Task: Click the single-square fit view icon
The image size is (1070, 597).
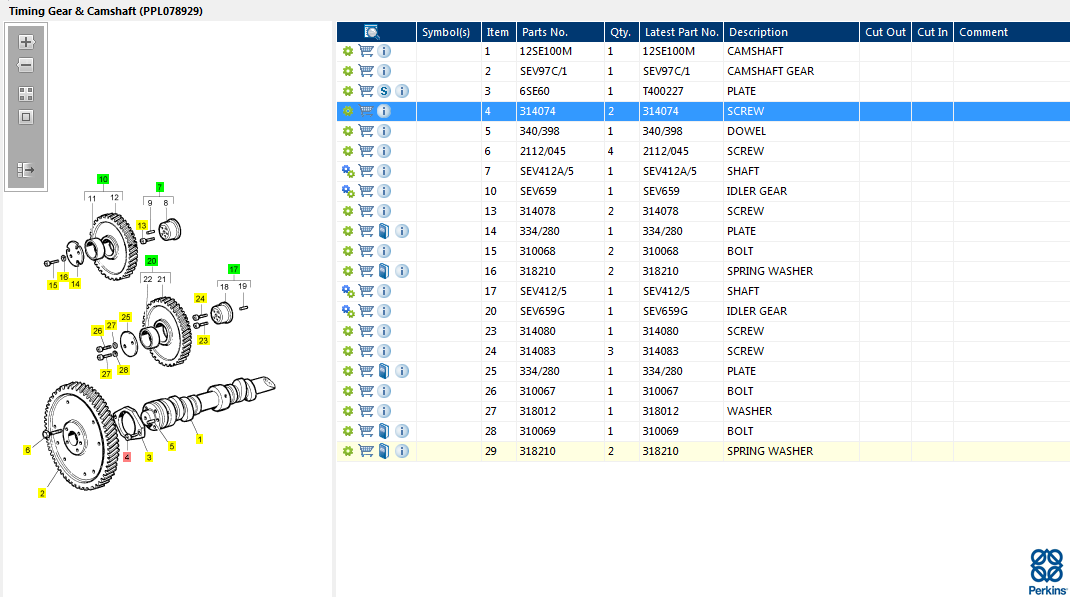Action: tap(26, 117)
